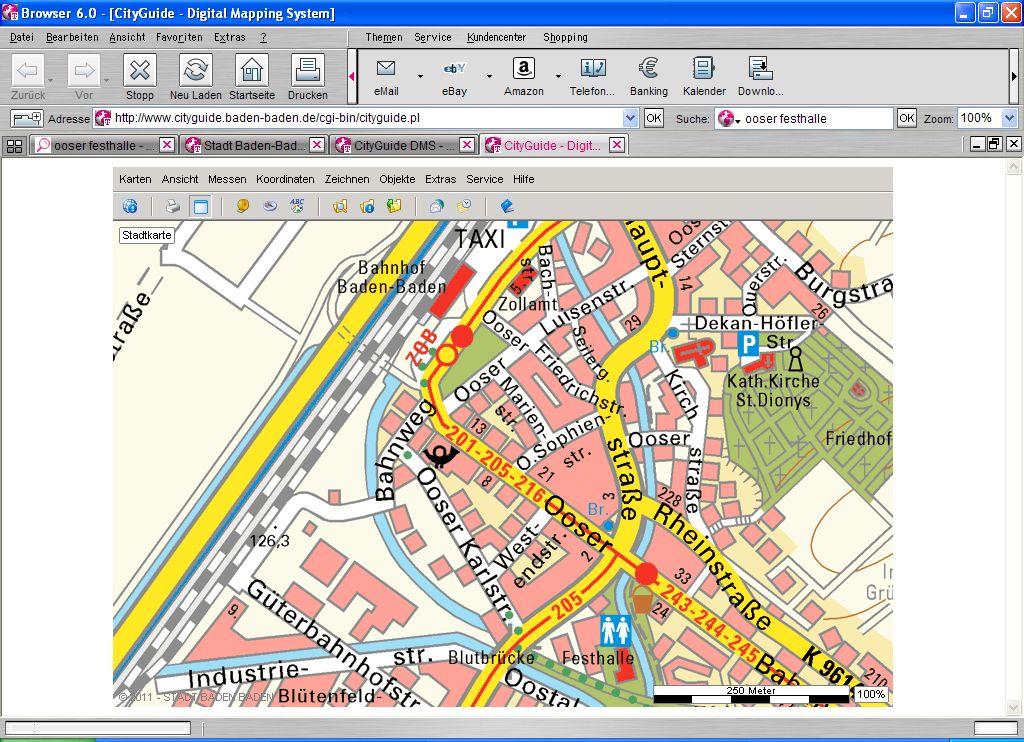The image size is (1024, 742).
Task: Open the Messen menu in map
Action: coord(227,179)
